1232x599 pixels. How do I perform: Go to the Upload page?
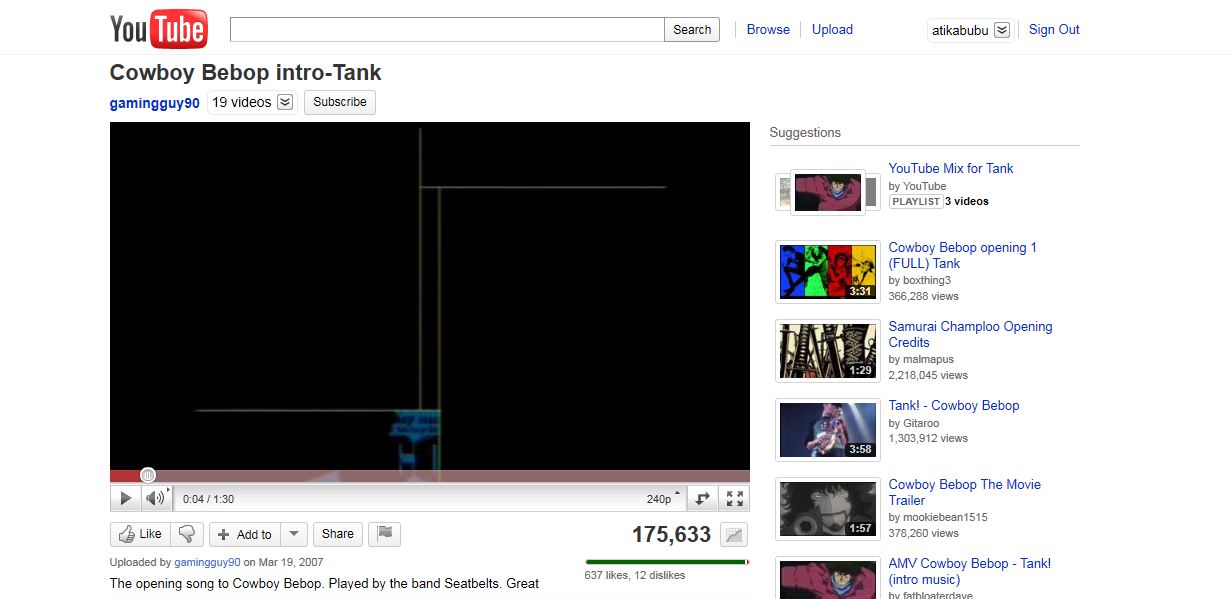point(832,30)
